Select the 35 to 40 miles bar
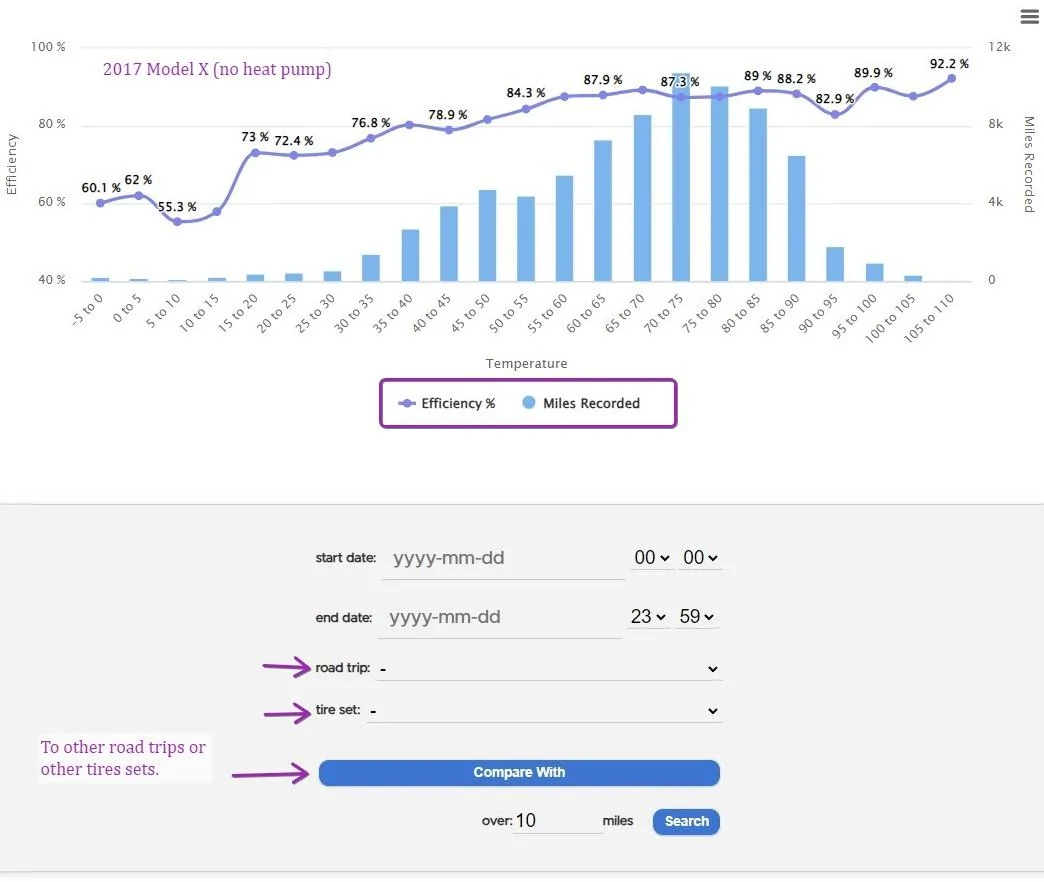The image size is (1044, 882). tap(410, 255)
